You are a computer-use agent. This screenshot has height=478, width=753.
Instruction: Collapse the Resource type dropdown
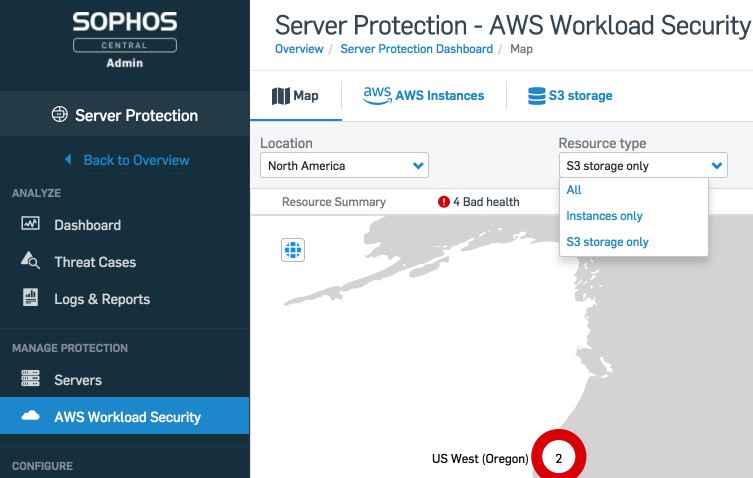pyautogui.click(x=643, y=165)
